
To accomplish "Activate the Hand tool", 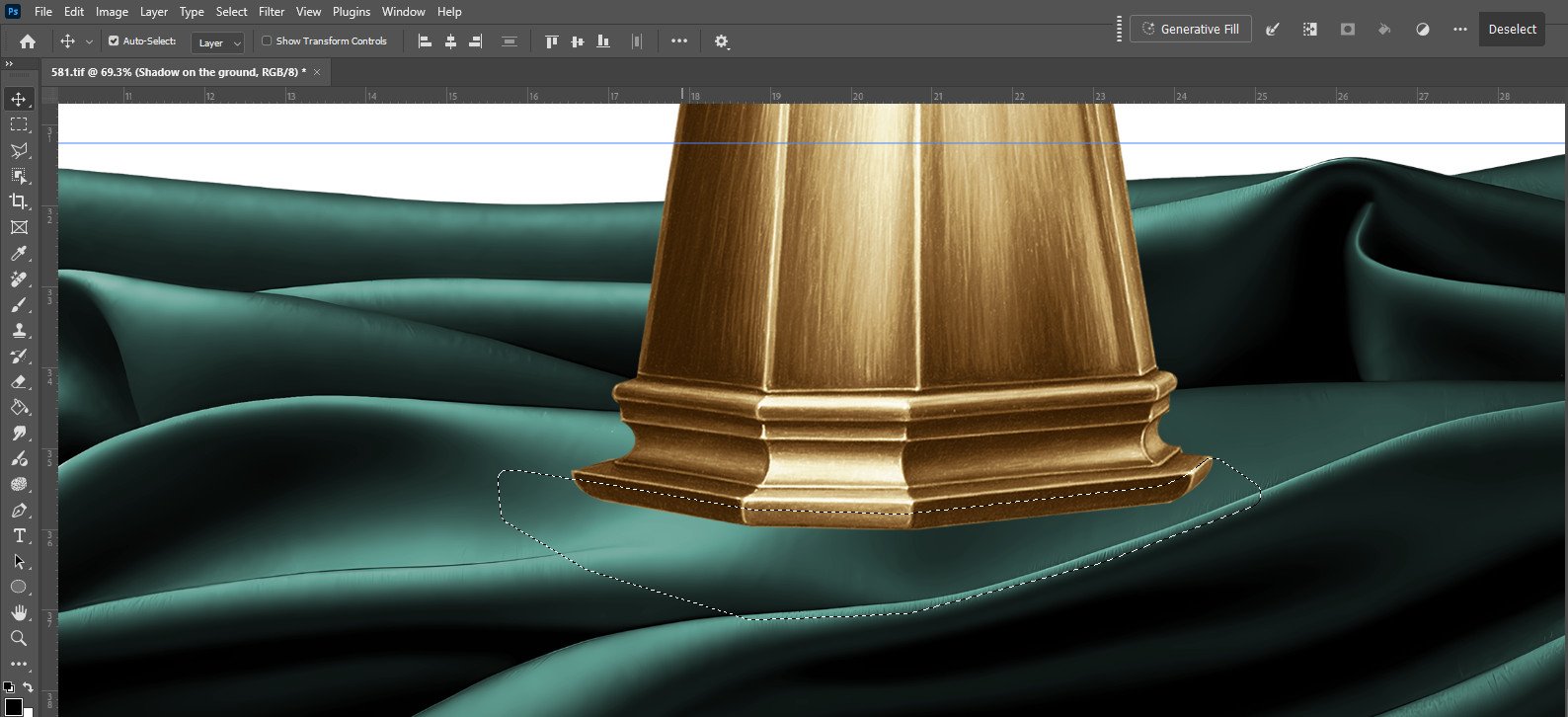I will [x=19, y=612].
